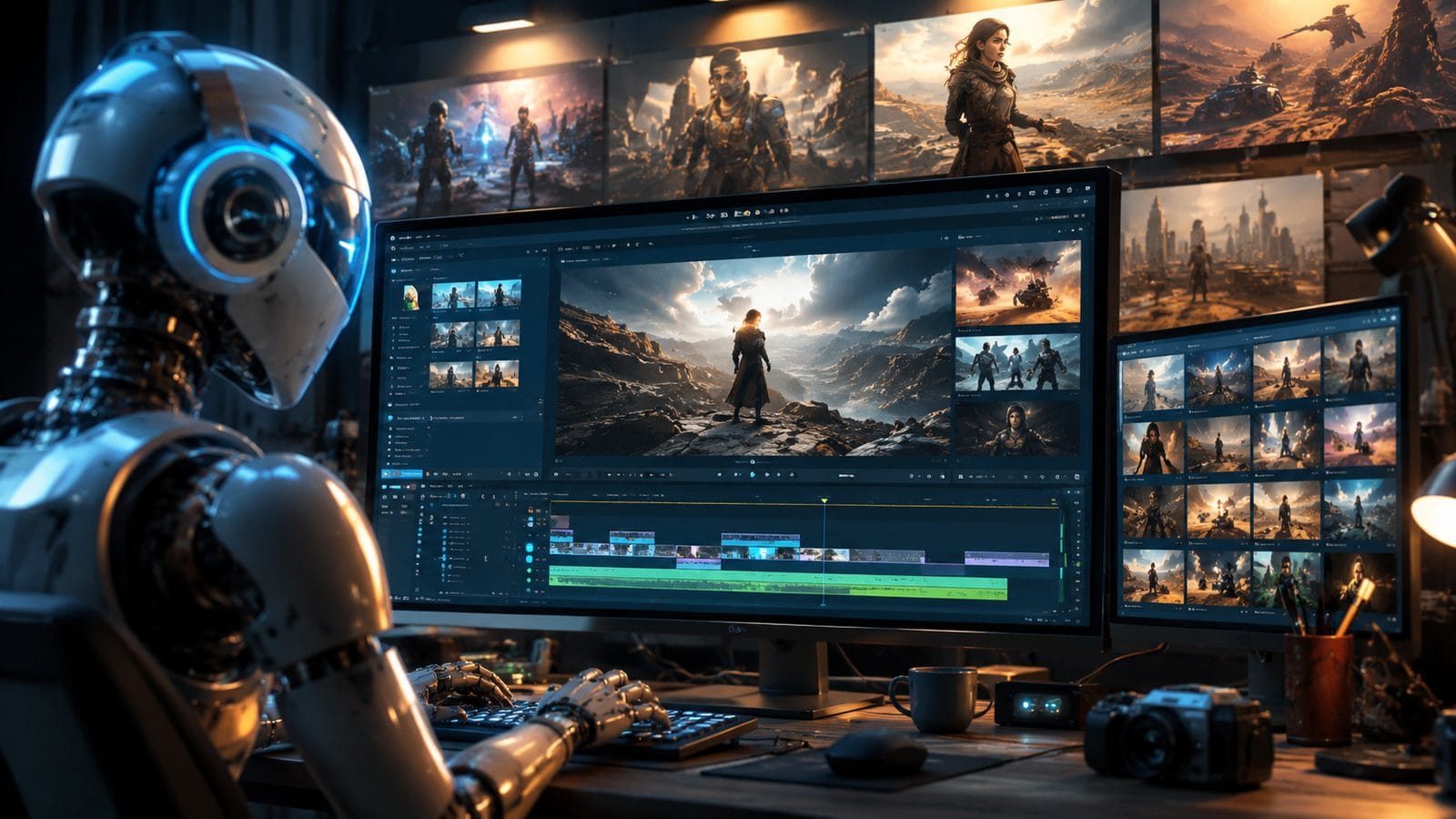Select bottom-right sunset thumbnail in the media bin
Screen dimensions: 1456x819
point(498,374)
